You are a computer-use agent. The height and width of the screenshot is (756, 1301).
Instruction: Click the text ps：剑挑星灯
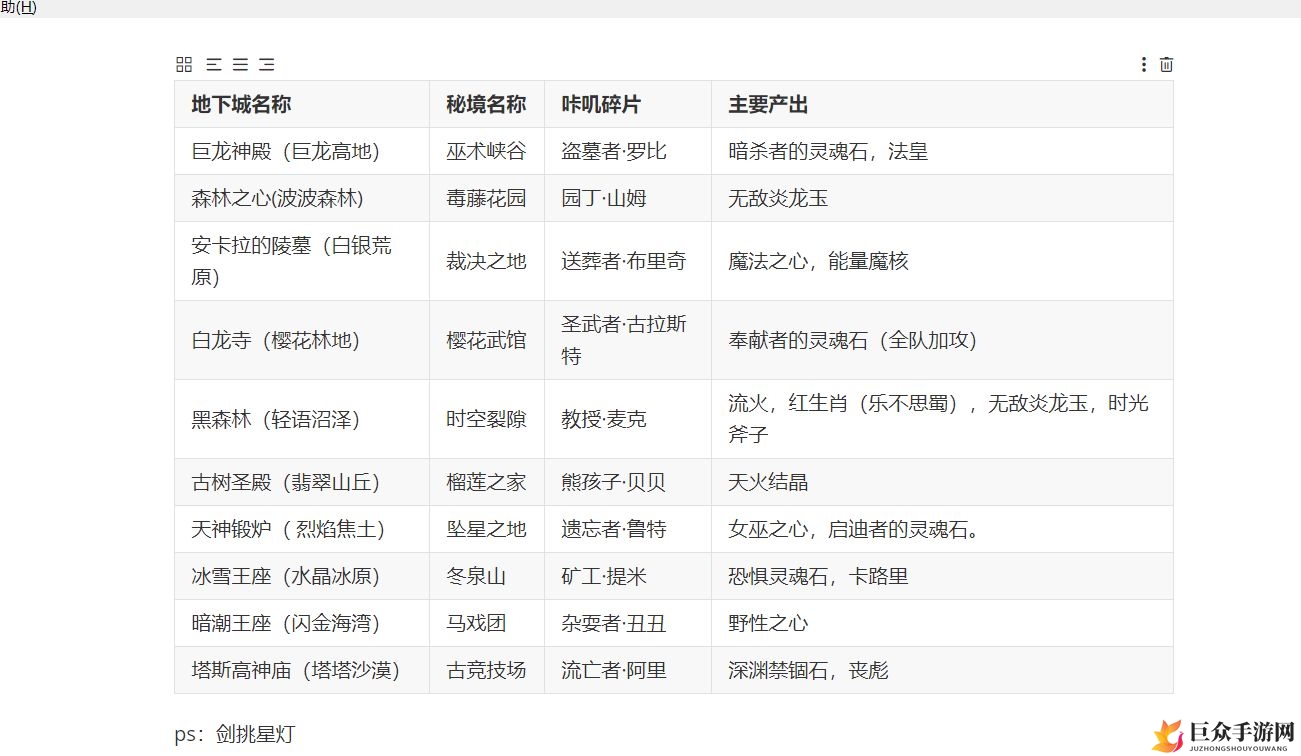pos(235,735)
